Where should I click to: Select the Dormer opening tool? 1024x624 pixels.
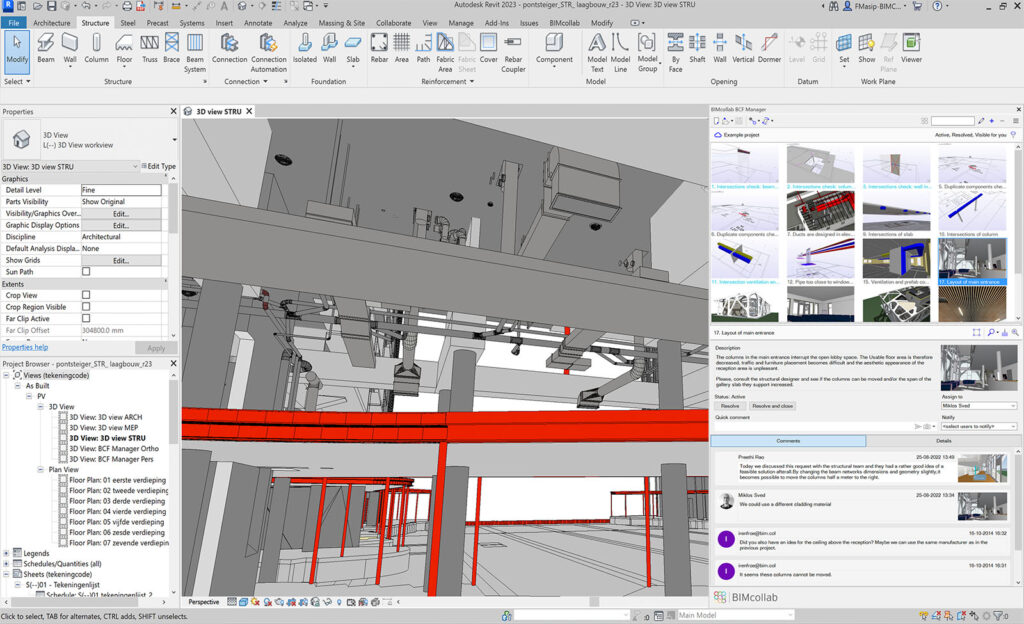[x=769, y=48]
